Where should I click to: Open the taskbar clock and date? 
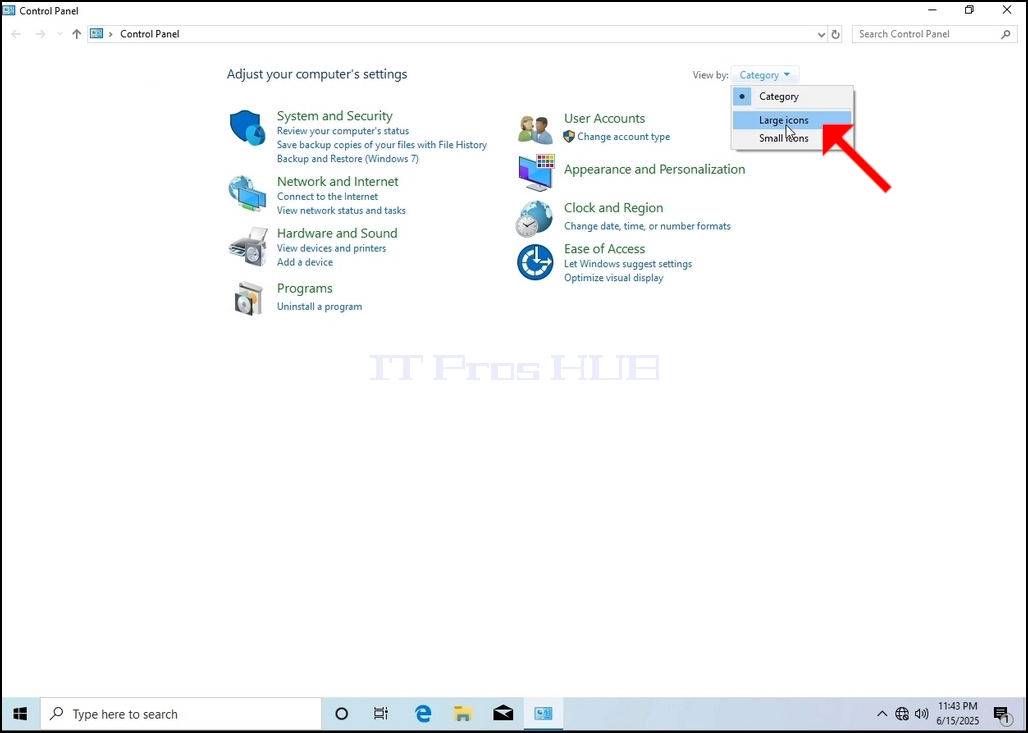click(958, 714)
